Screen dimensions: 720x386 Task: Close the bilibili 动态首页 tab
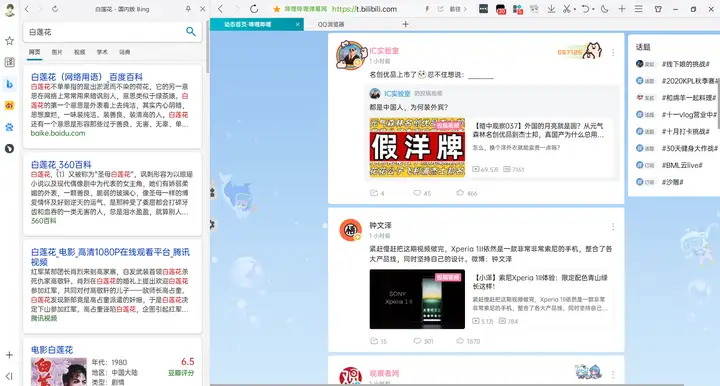[x=298, y=24]
